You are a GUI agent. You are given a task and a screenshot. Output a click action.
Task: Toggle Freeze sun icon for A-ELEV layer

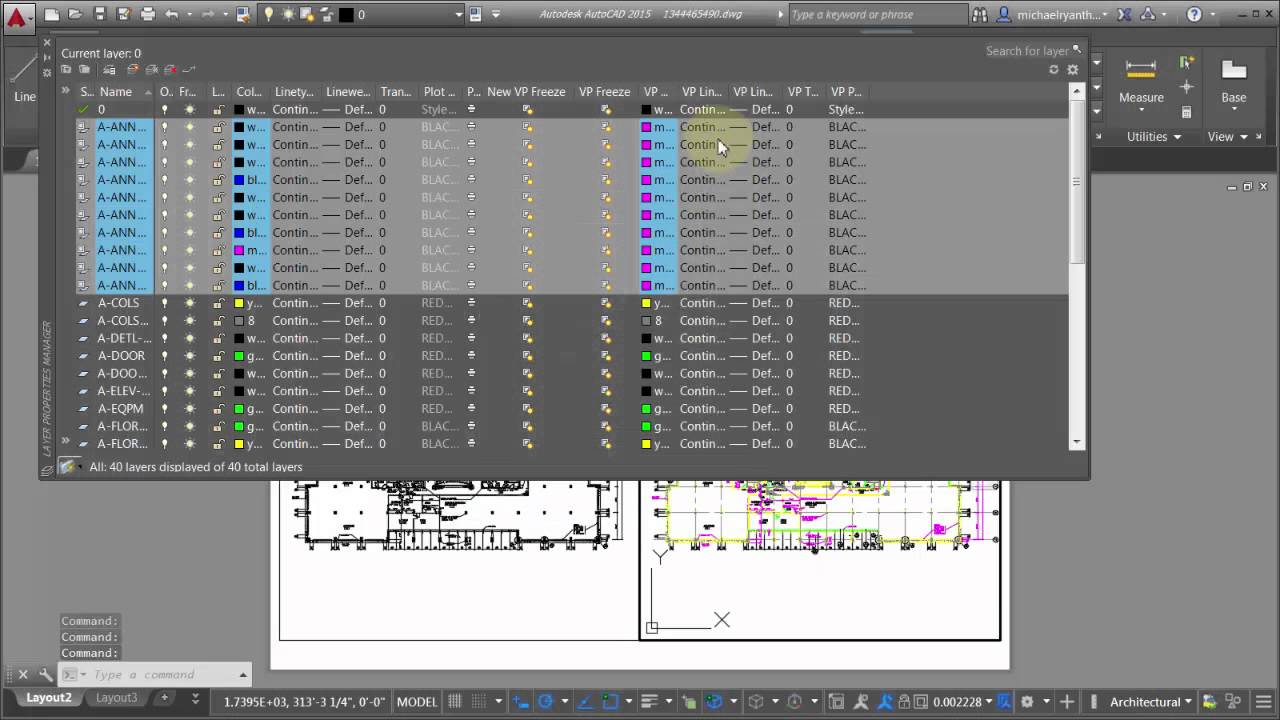189,391
